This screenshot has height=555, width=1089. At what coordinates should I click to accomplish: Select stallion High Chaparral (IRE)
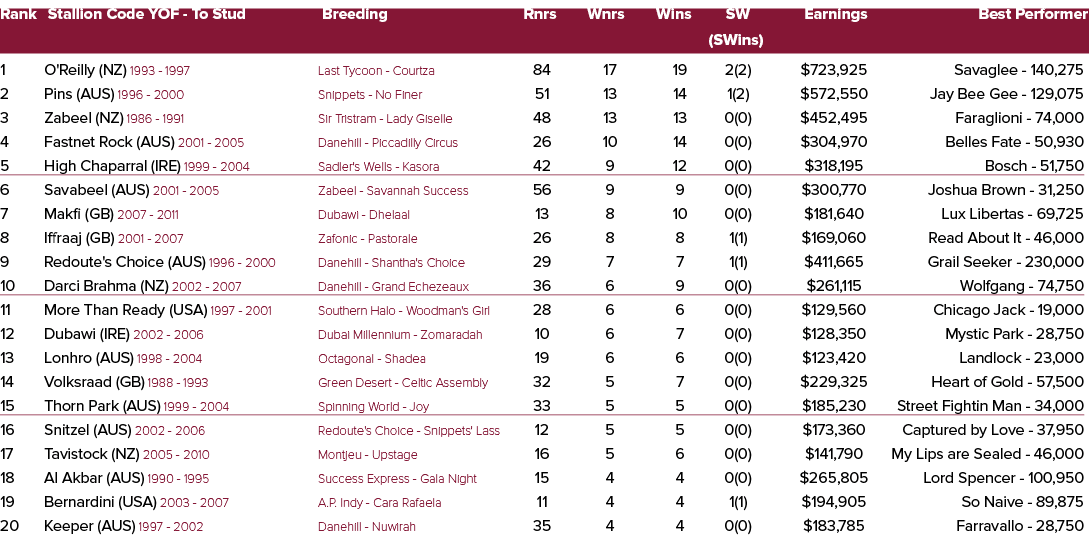112,166
